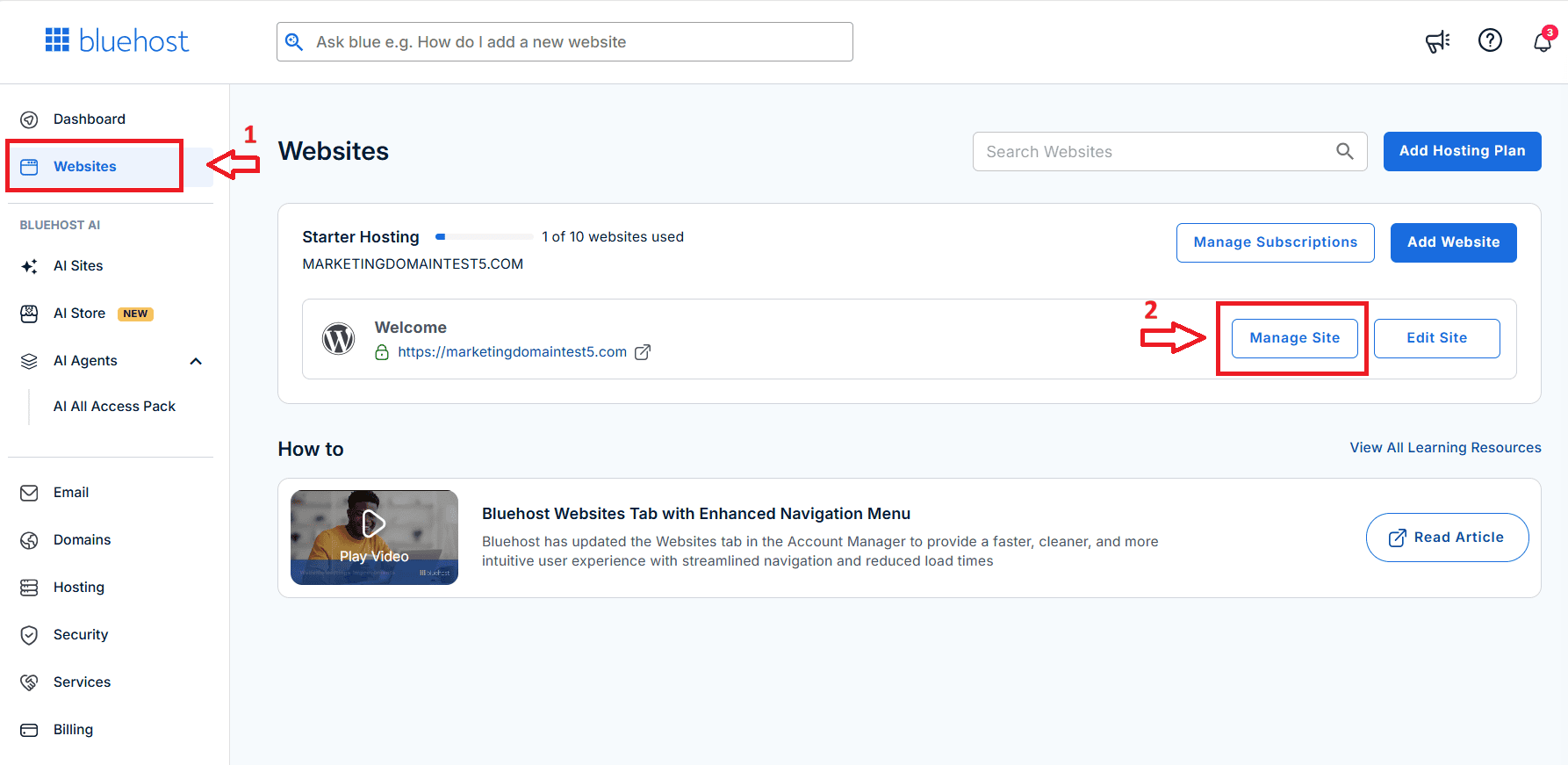Open the marketingdomaintest5.com URL link
This screenshot has height=765, width=1568.
click(x=513, y=352)
